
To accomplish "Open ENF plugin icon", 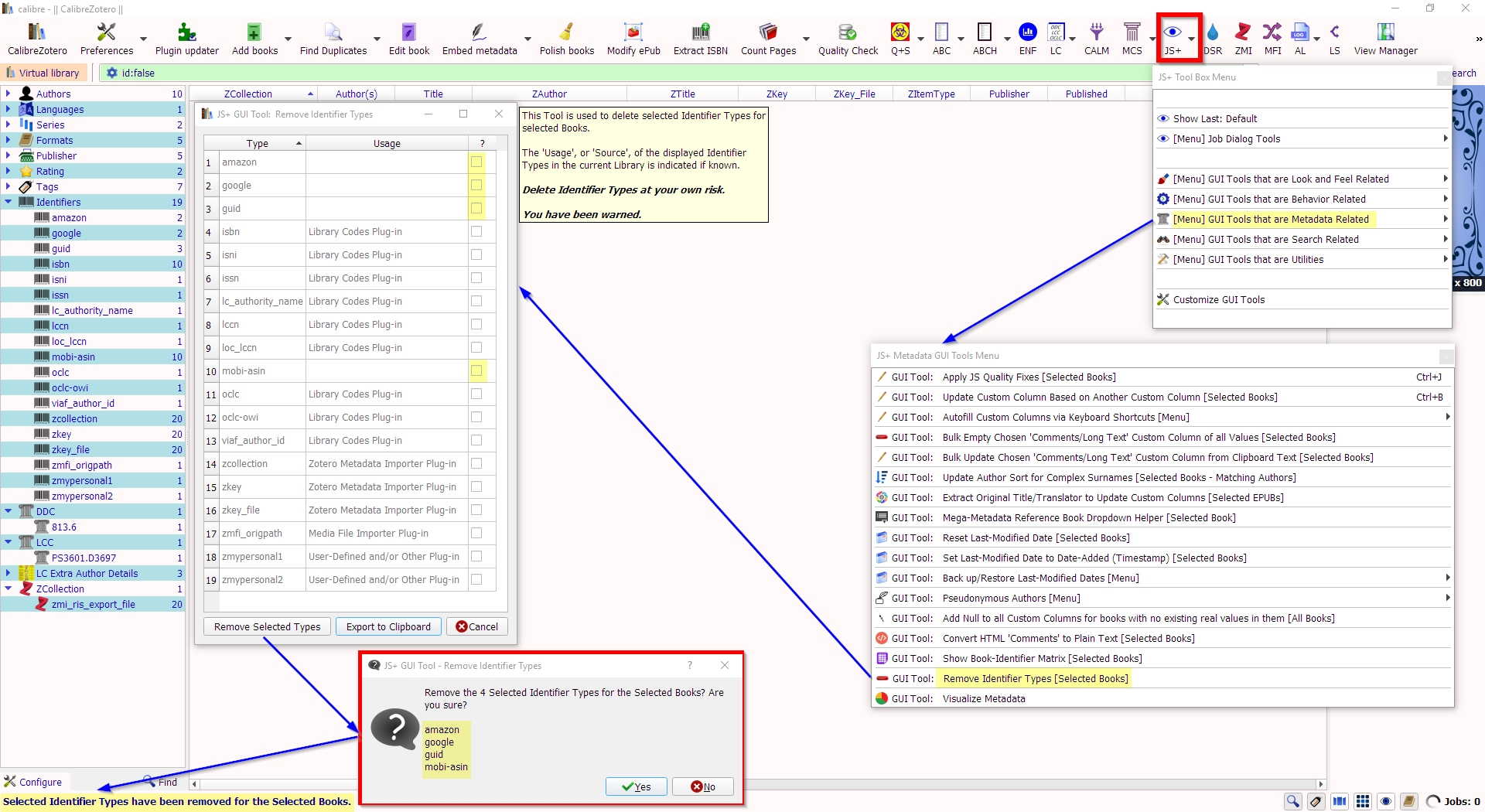I will (1028, 39).
